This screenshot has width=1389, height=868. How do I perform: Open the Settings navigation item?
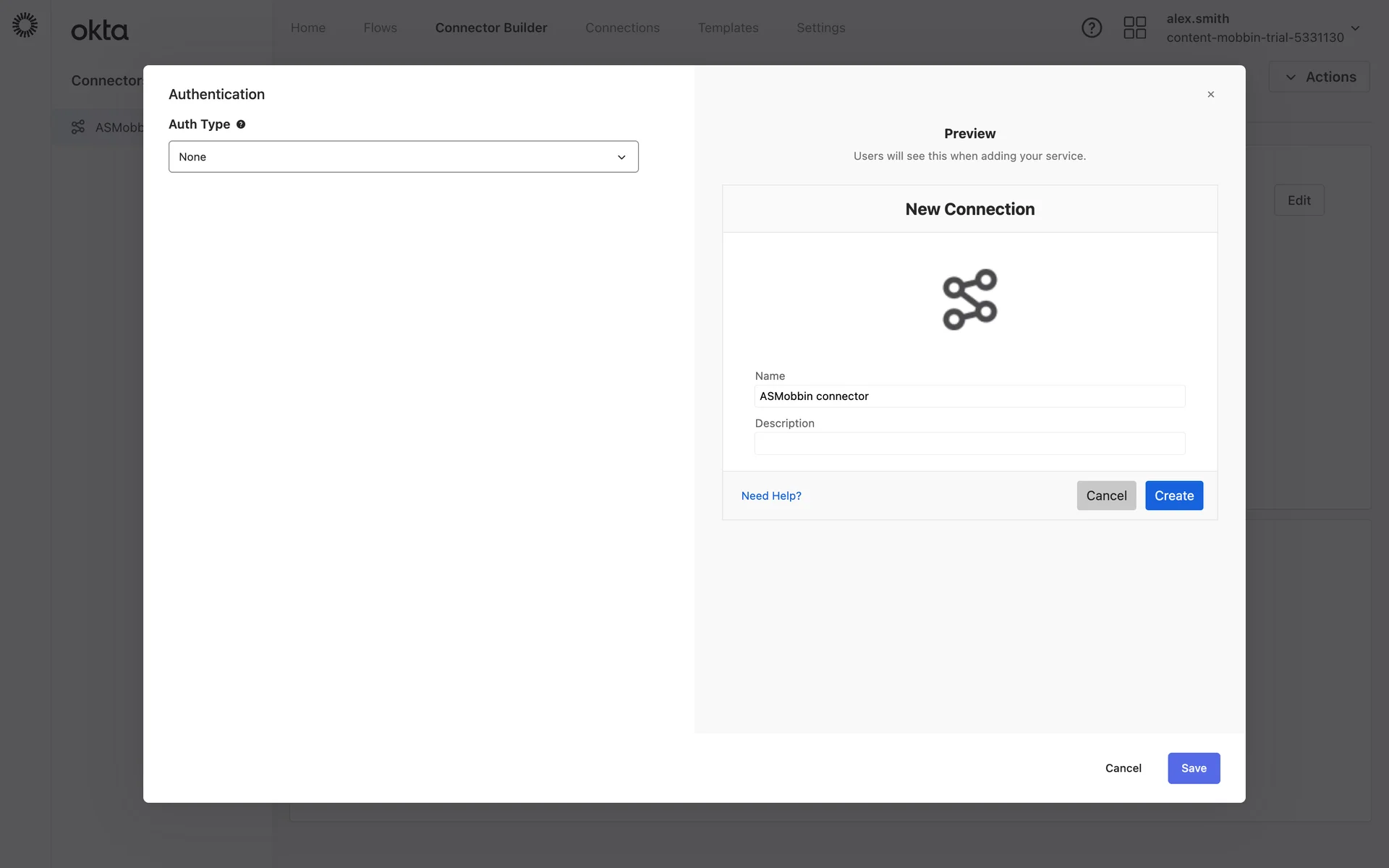[820, 27]
